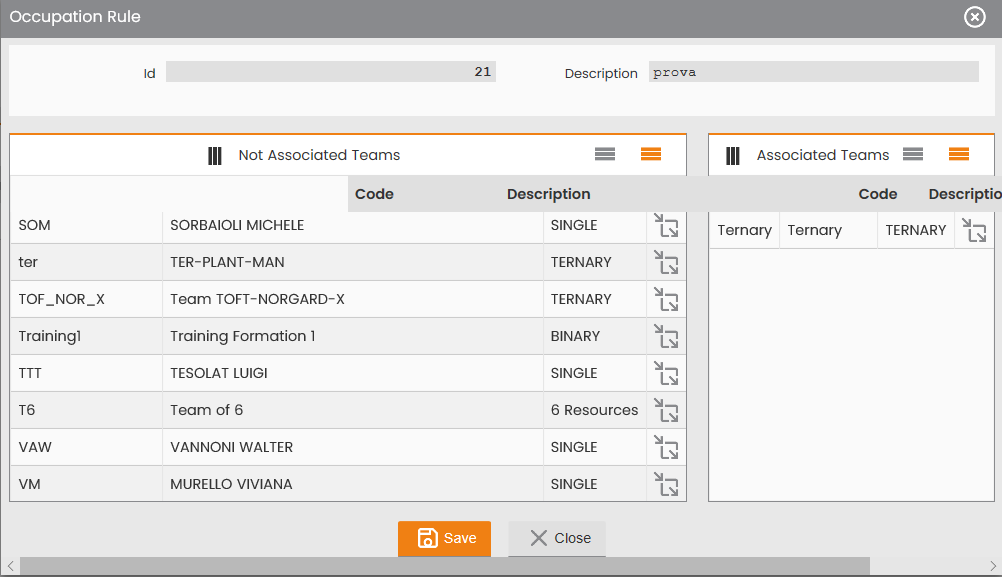Click the transfer icon for the TER-PLANT-MAN row
1002x577 pixels.
pos(666,263)
